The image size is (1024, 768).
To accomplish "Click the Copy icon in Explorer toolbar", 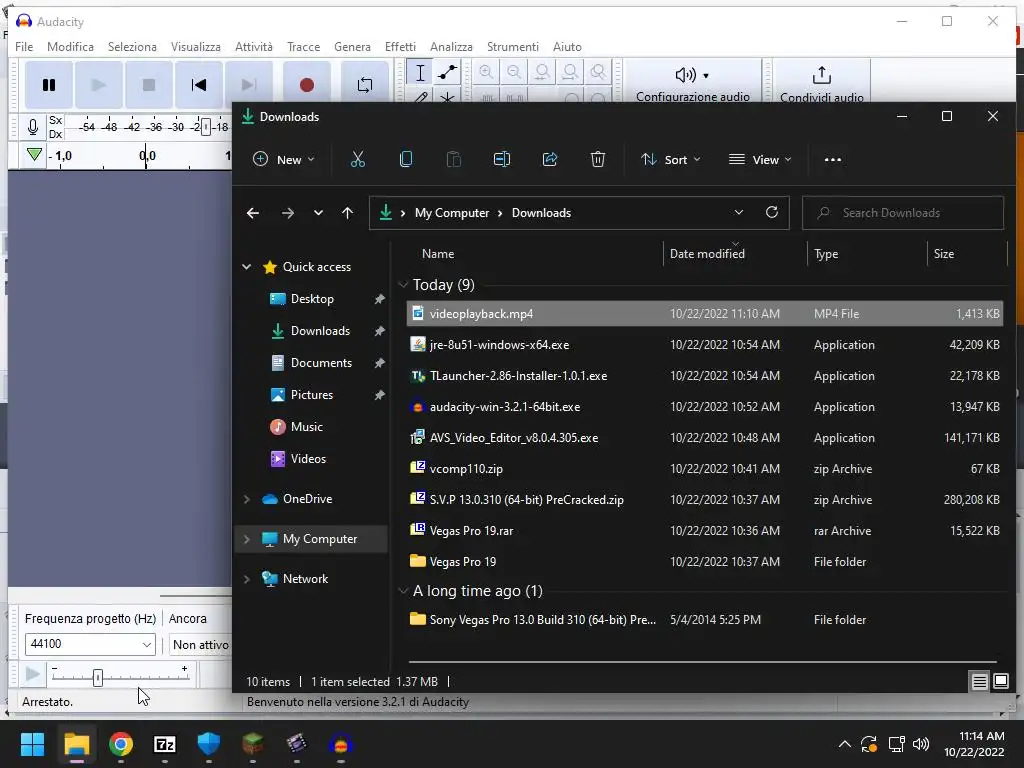I will [406, 159].
